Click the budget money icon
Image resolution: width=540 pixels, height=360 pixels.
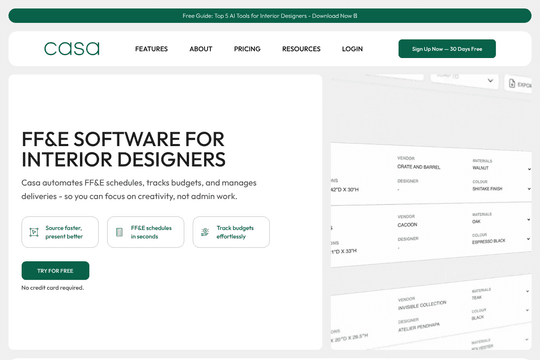point(205,232)
